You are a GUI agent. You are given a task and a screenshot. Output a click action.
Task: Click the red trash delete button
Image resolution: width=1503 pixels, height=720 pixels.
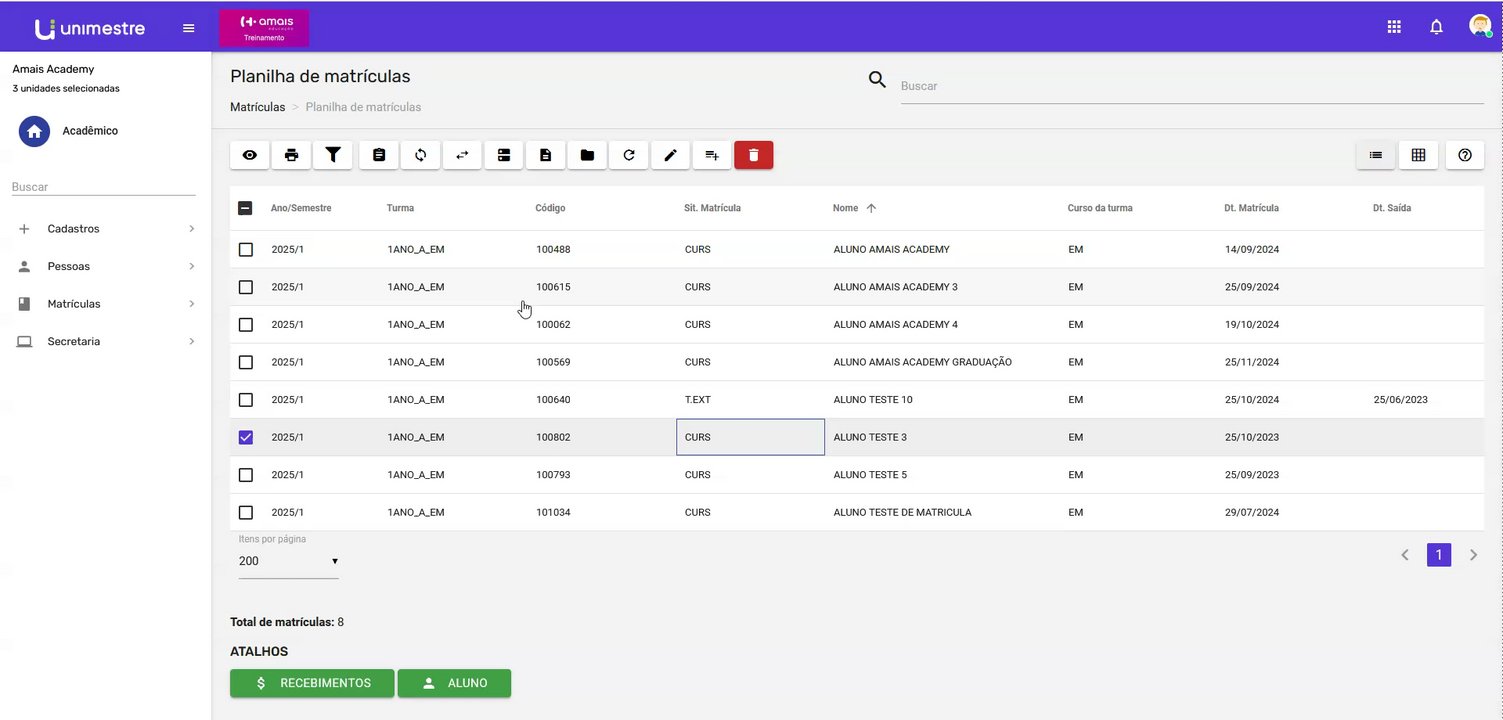[754, 155]
